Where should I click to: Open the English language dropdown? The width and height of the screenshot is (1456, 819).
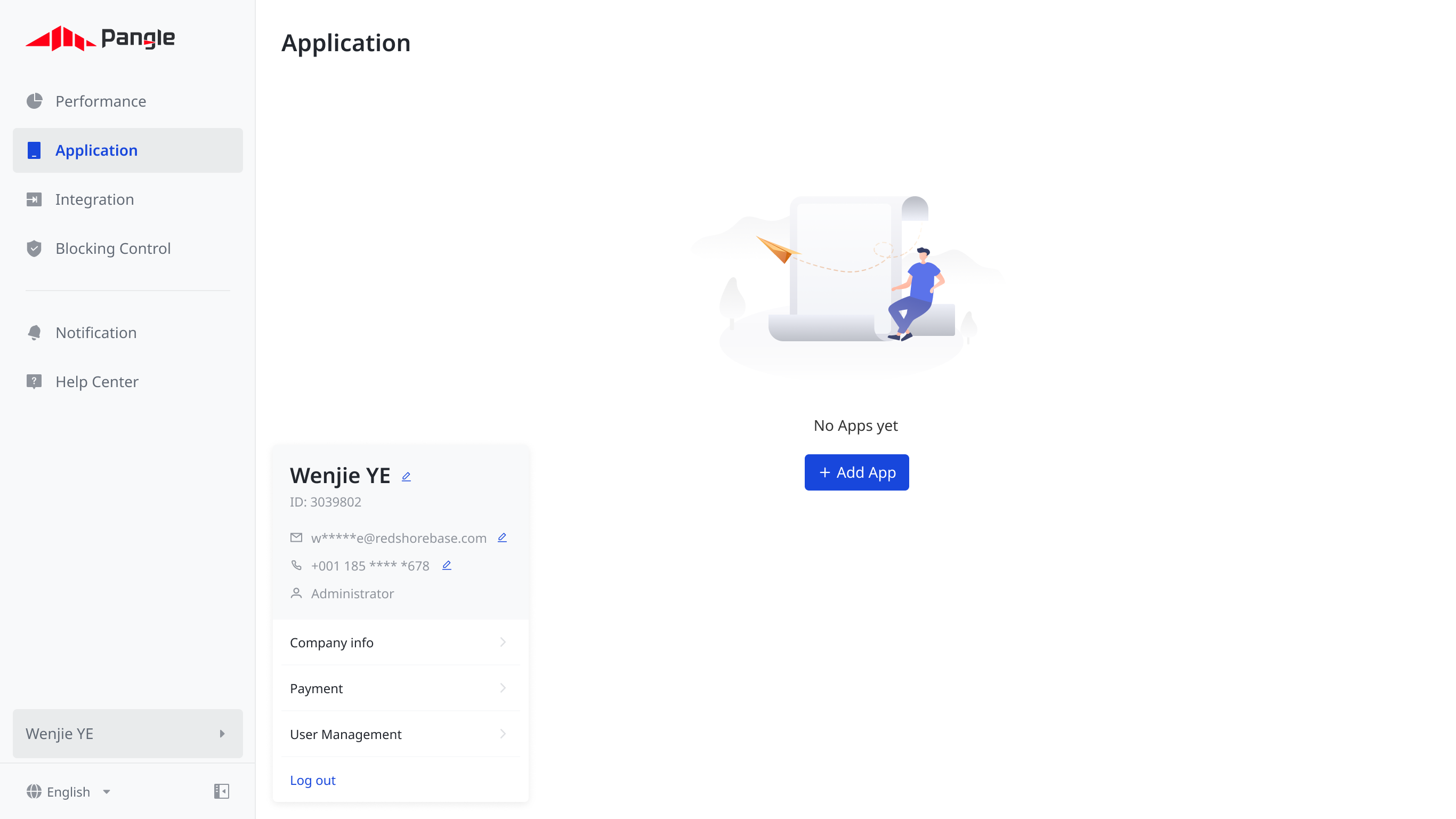(x=69, y=792)
